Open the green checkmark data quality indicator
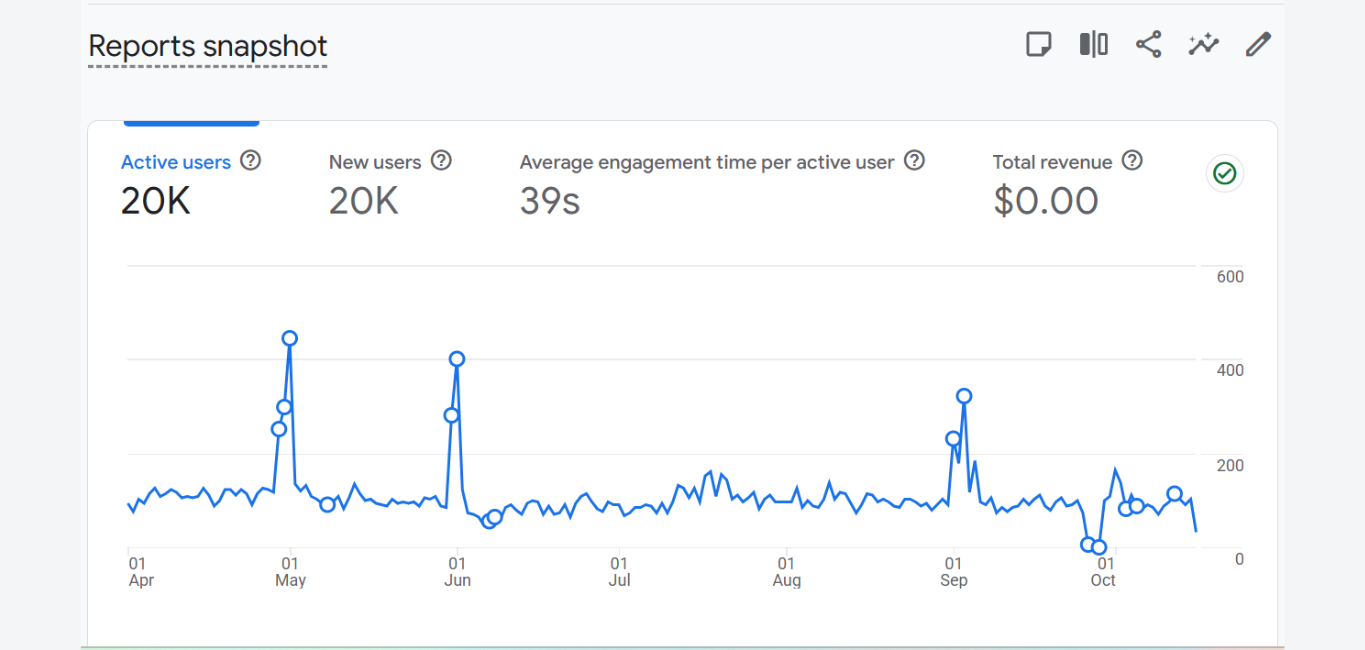 pyautogui.click(x=1224, y=174)
